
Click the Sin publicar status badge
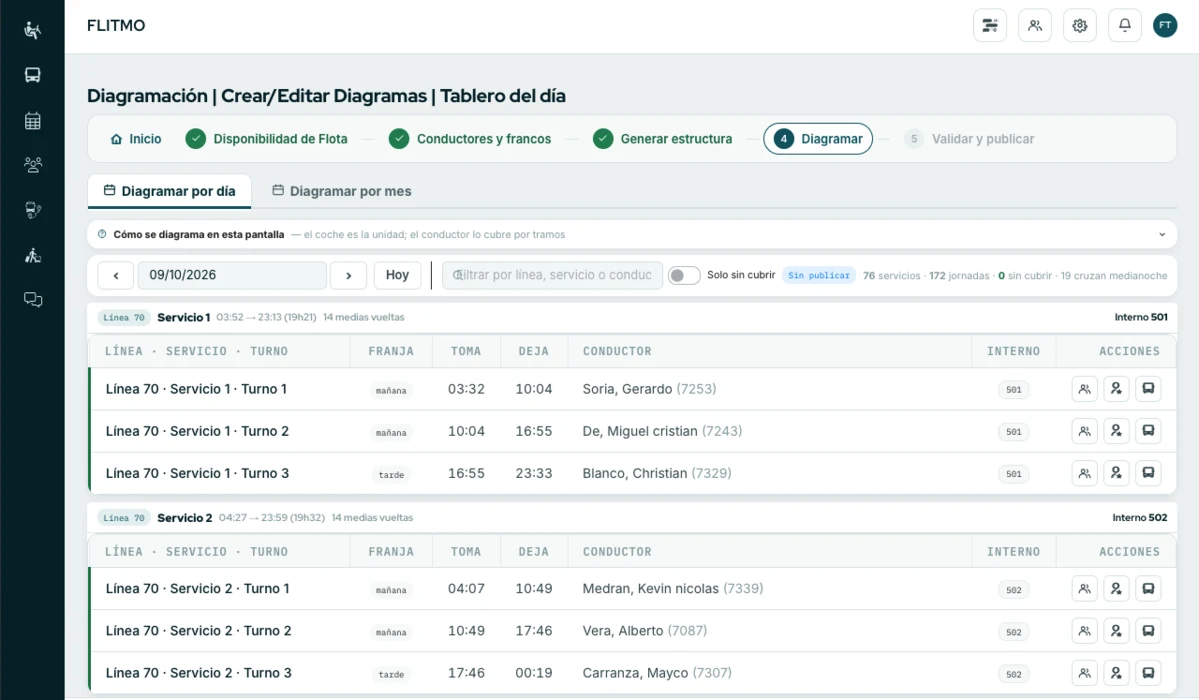click(x=819, y=275)
